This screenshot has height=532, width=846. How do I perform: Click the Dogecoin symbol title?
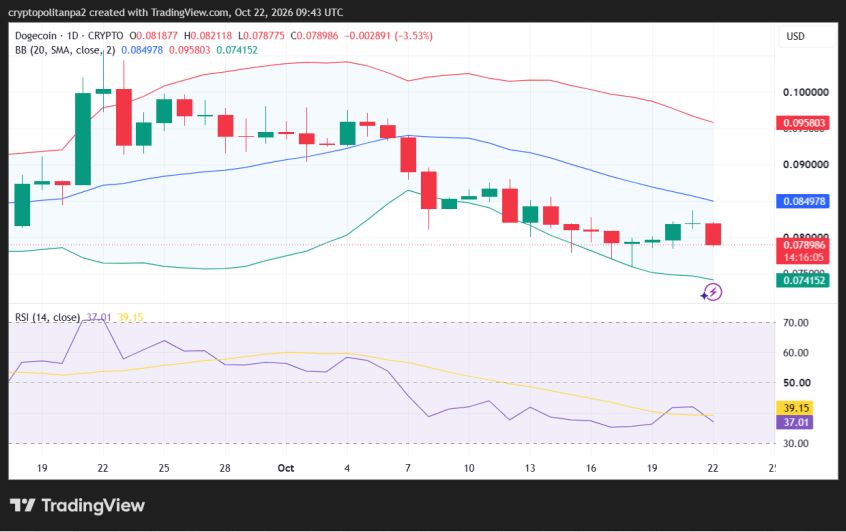[36, 36]
